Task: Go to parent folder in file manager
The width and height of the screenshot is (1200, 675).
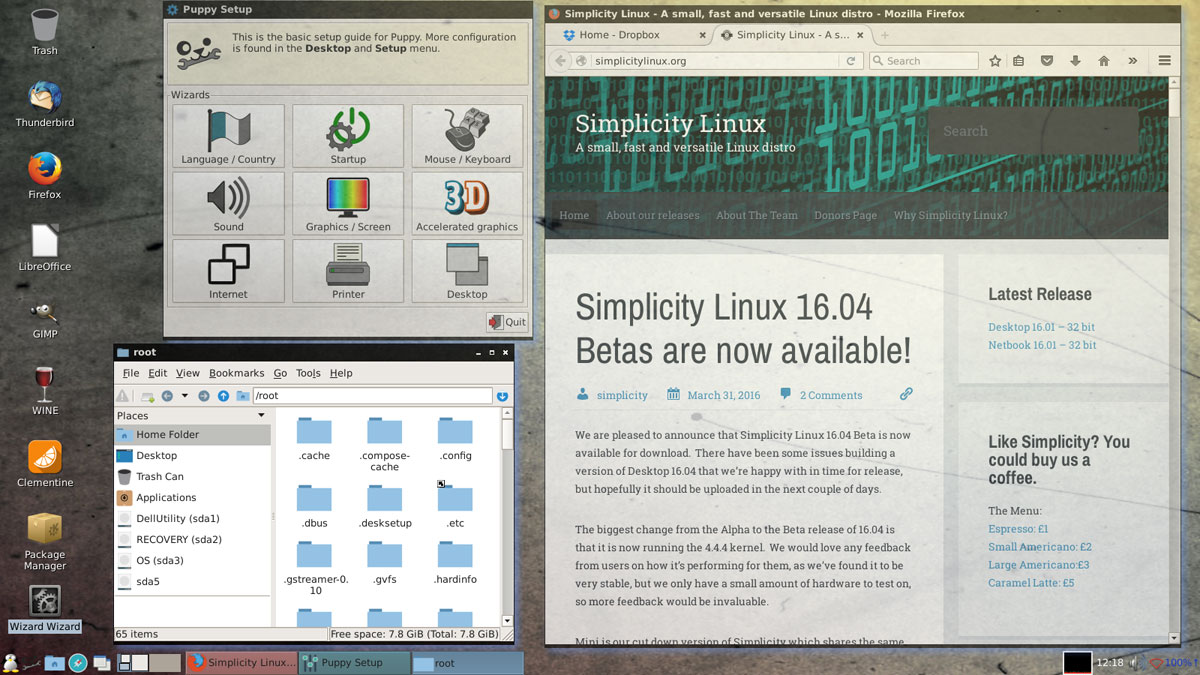Action: 223,396
